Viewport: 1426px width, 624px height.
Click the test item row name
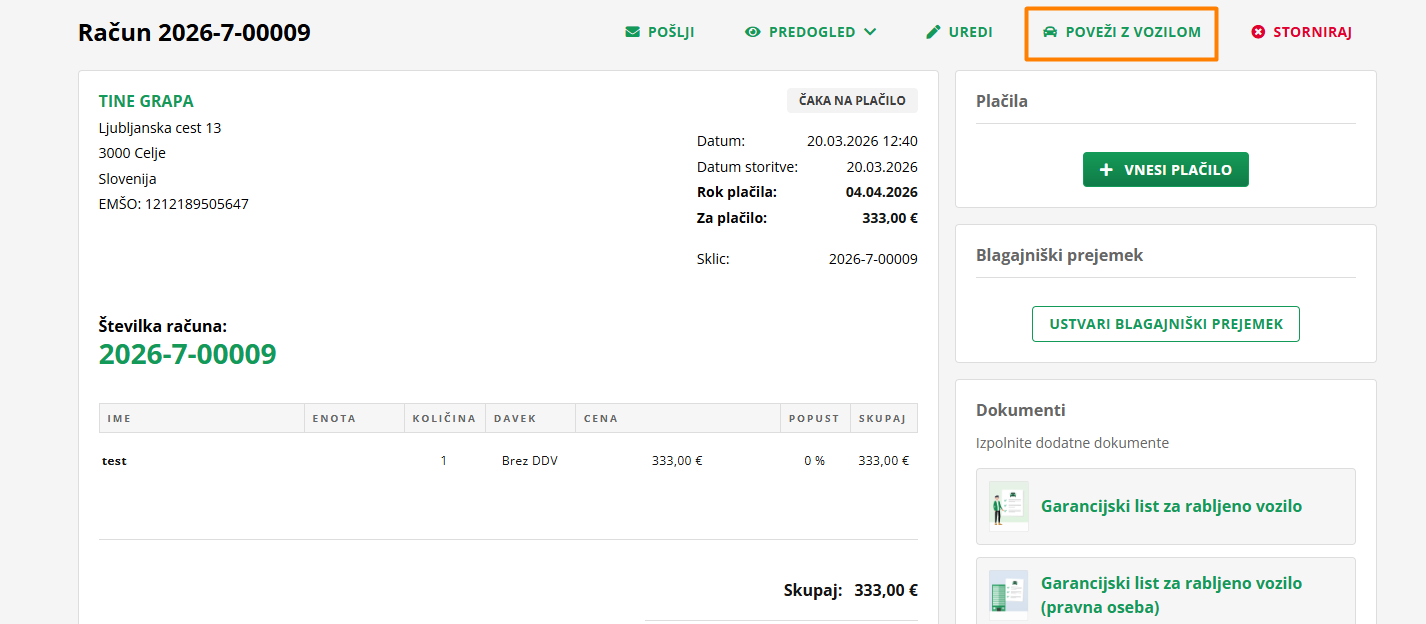click(x=115, y=461)
